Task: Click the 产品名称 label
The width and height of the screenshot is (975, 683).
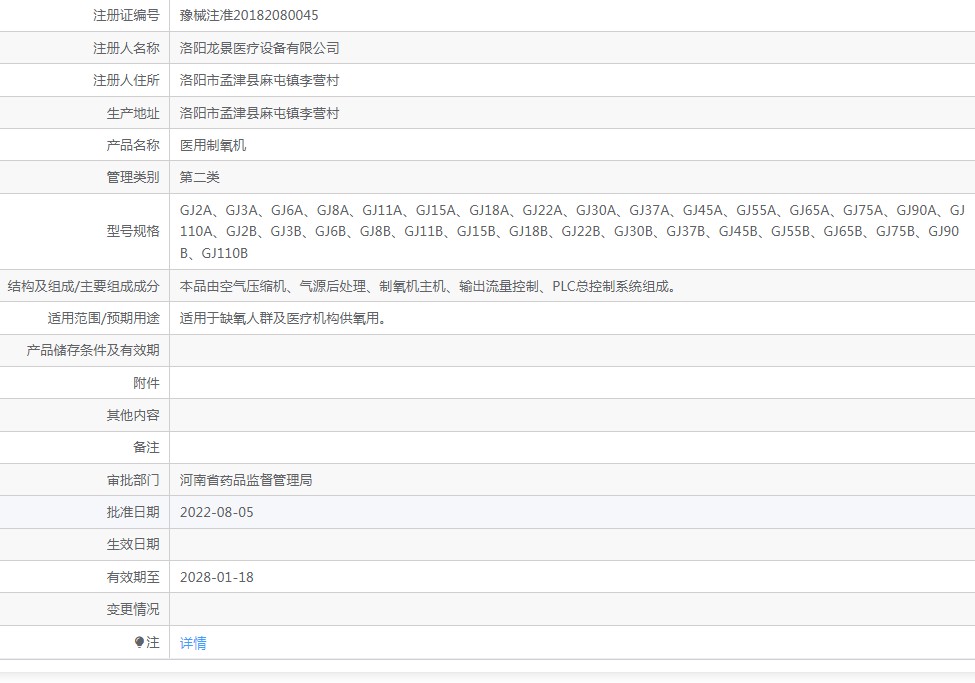Action: (x=133, y=146)
